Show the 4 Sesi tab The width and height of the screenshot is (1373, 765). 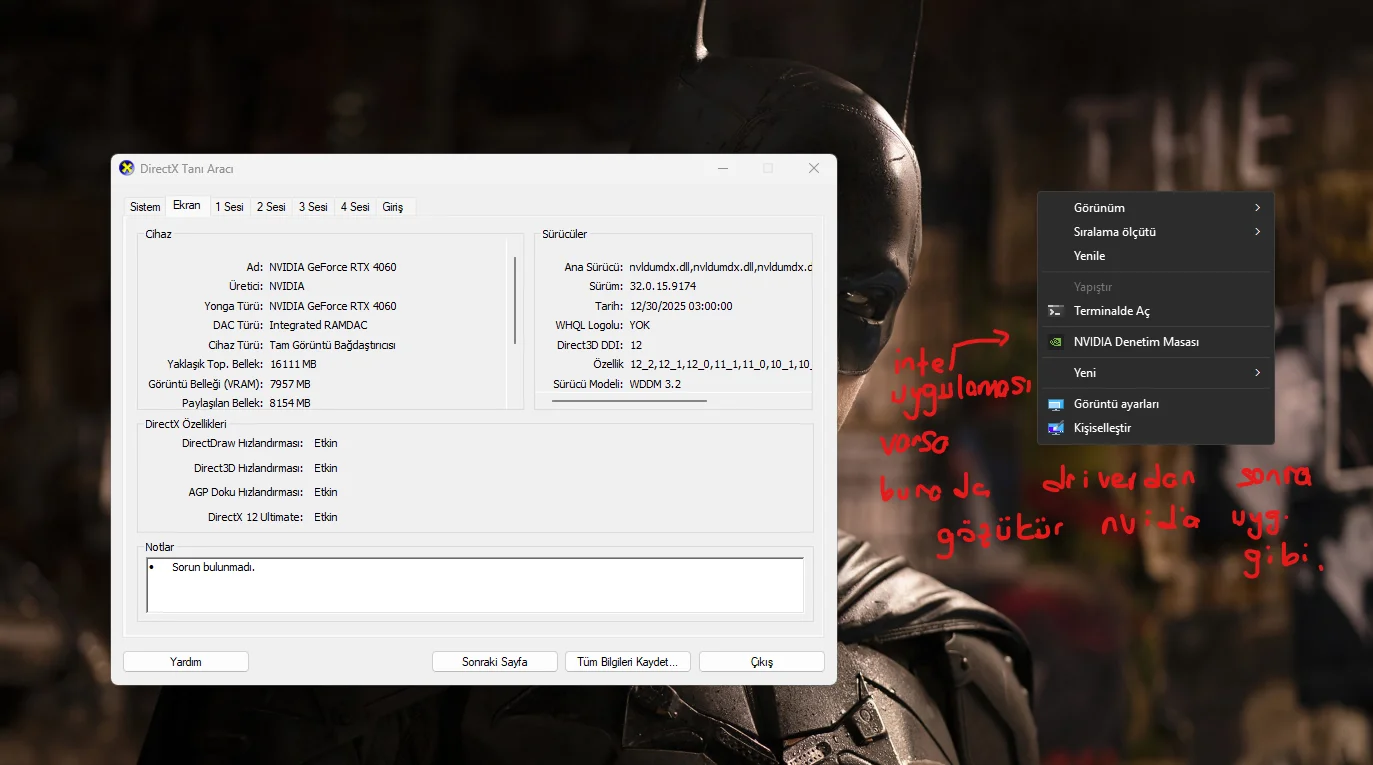click(355, 207)
